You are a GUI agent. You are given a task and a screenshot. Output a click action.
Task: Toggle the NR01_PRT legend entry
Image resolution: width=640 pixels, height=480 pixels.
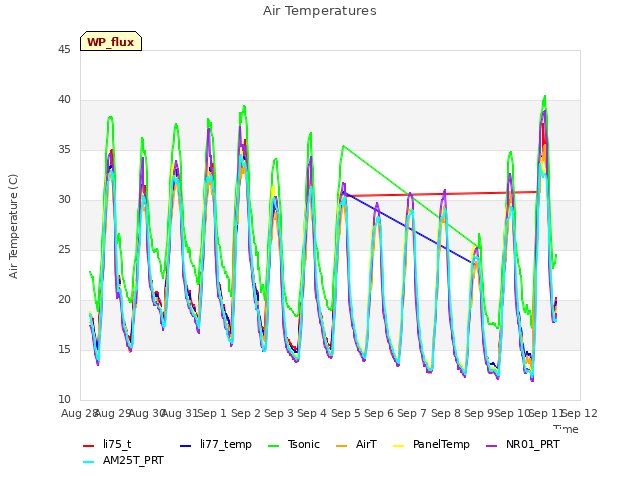click(x=523, y=444)
